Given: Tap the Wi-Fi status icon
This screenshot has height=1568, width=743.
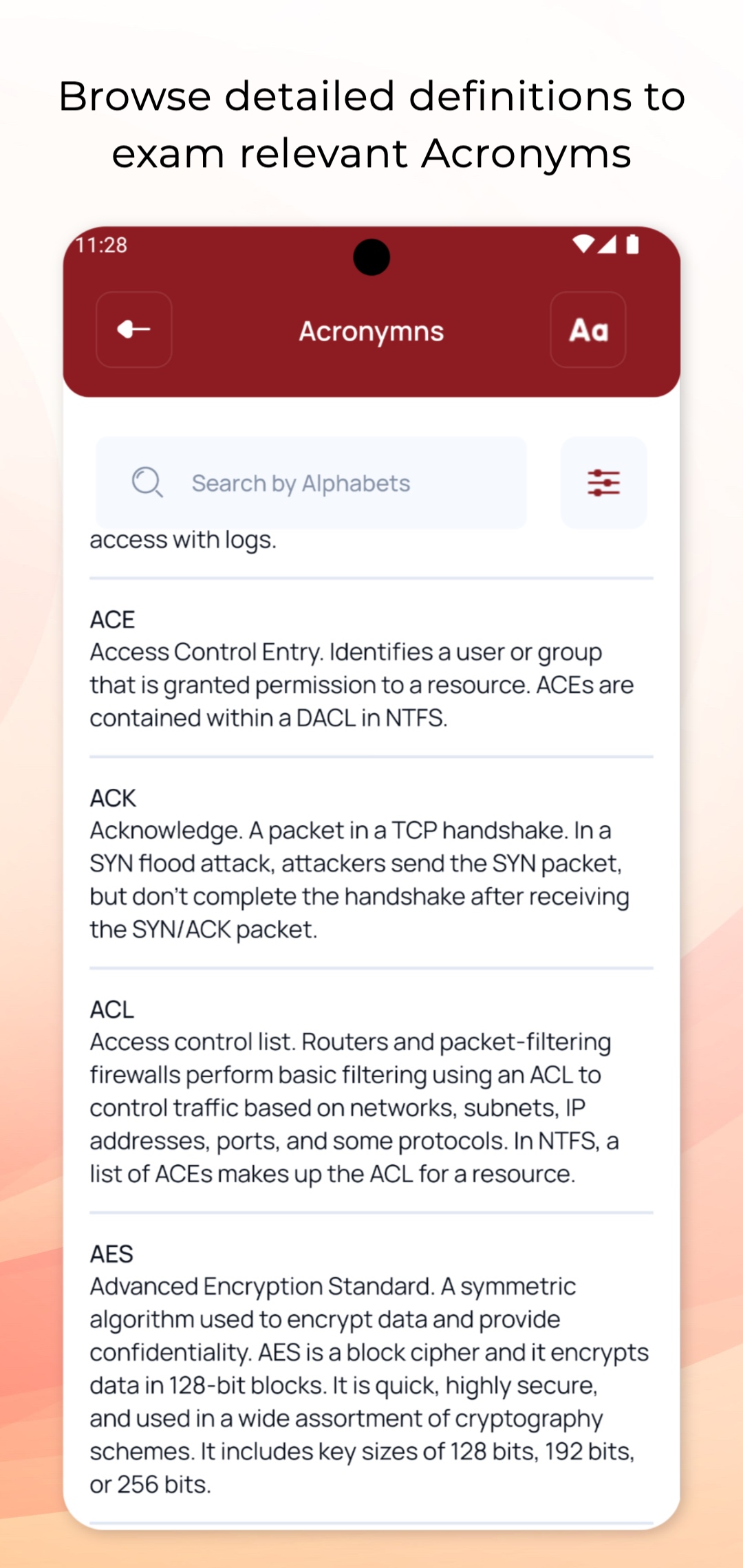Looking at the screenshot, I should click(x=583, y=243).
